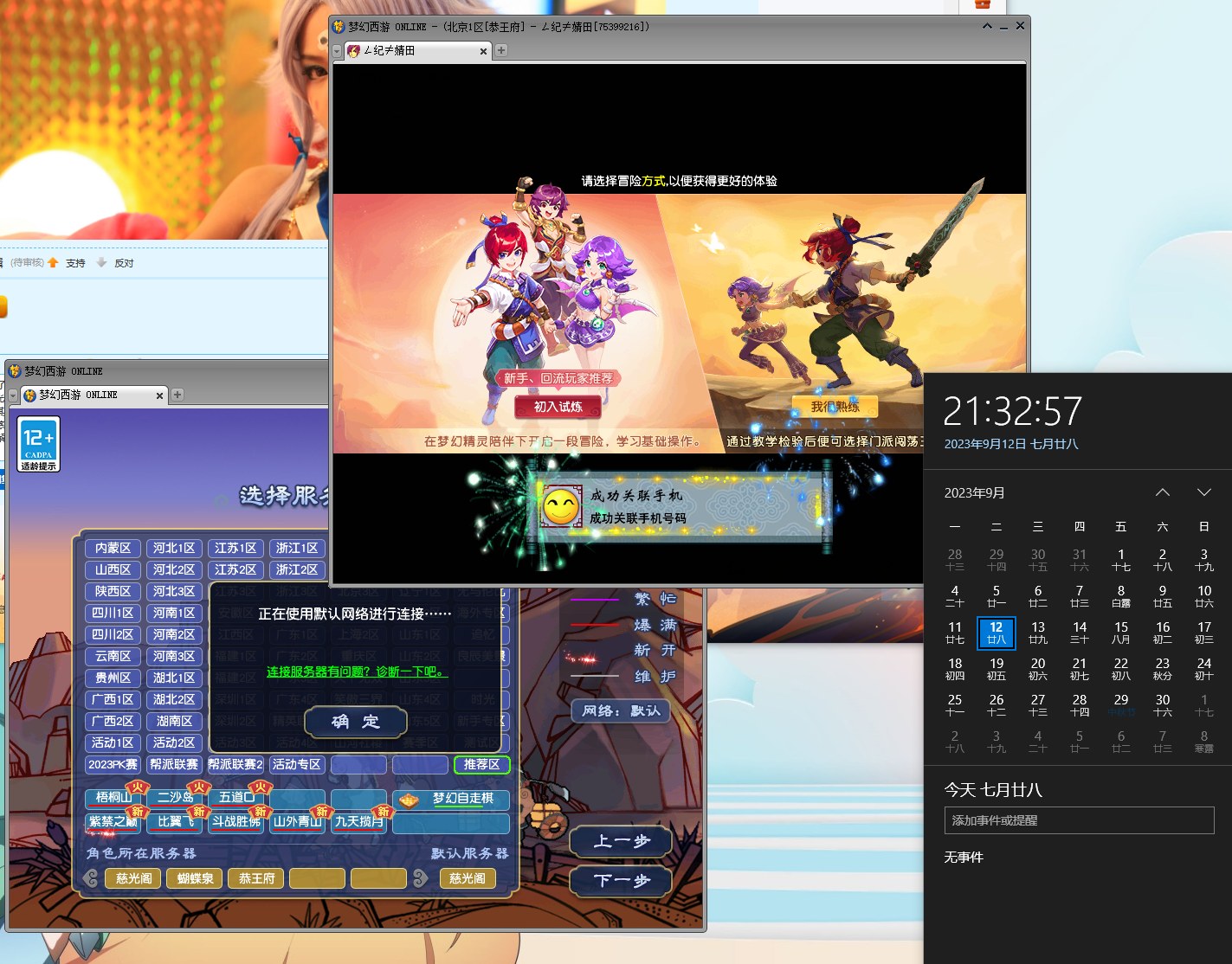Select the 内蒙区 server region
1232x964 pixels.
113,549
